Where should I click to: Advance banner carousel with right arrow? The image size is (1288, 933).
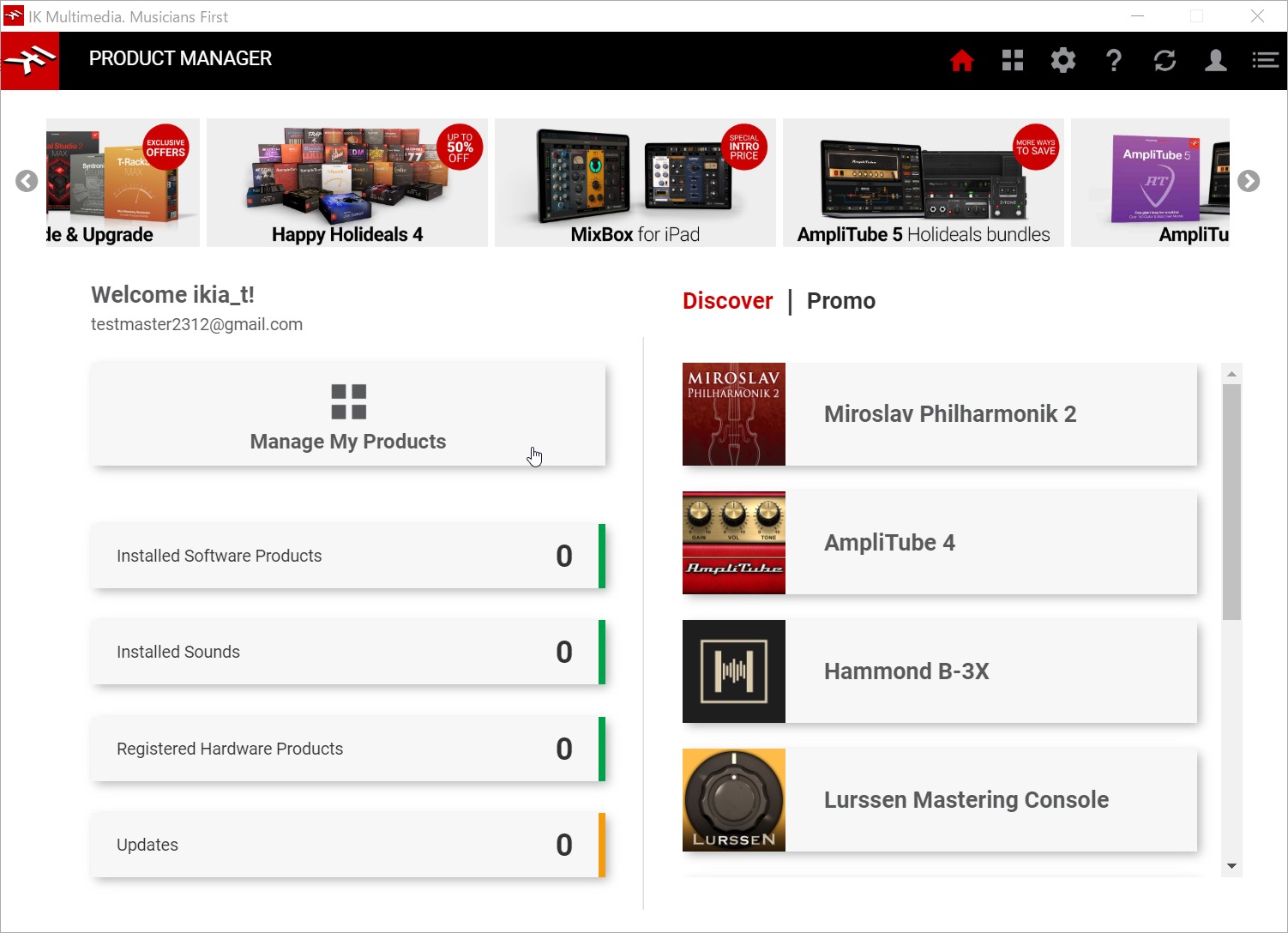point(1249,181)
